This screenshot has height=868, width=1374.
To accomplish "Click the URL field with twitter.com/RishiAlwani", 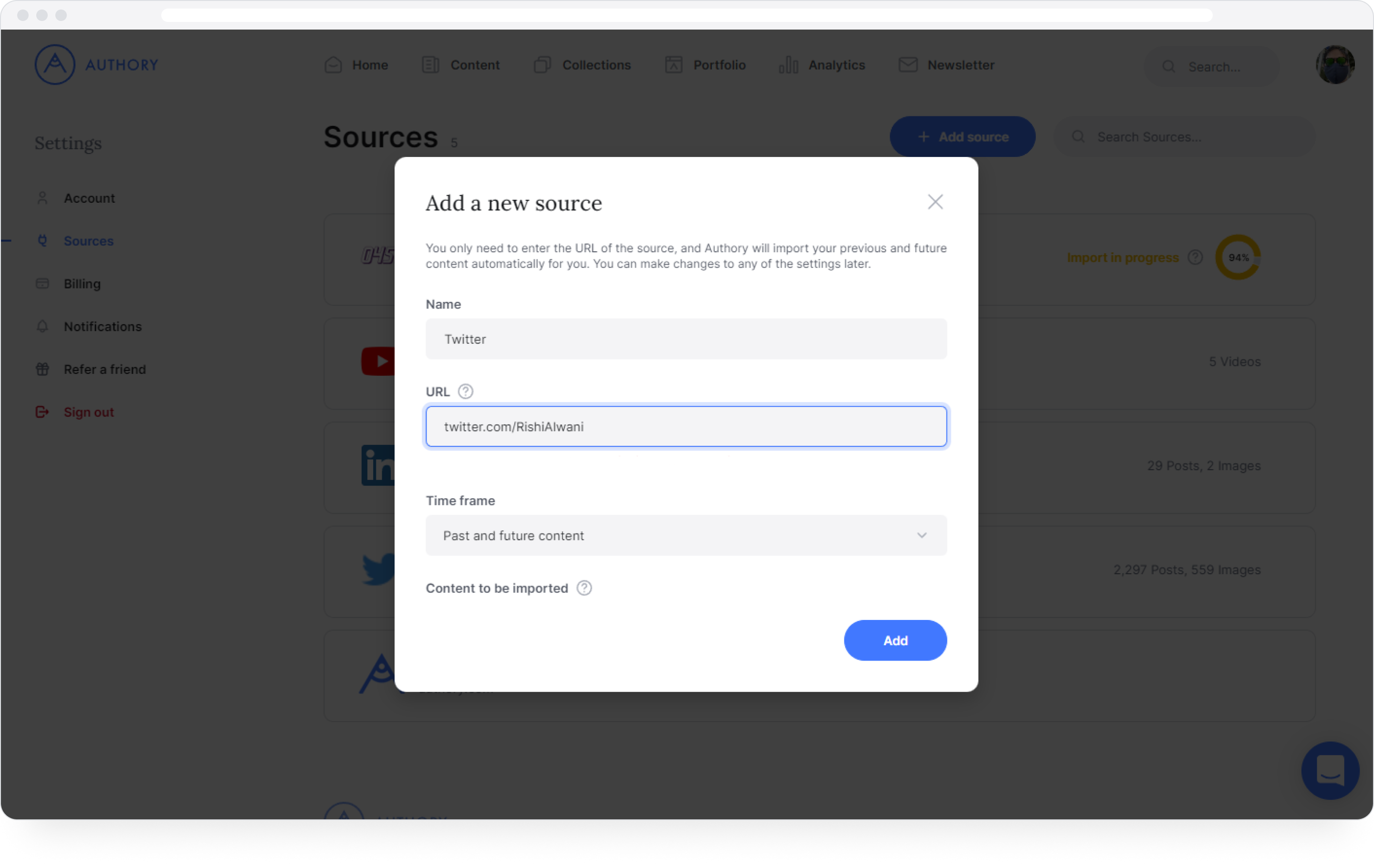I will coord(686,426).
